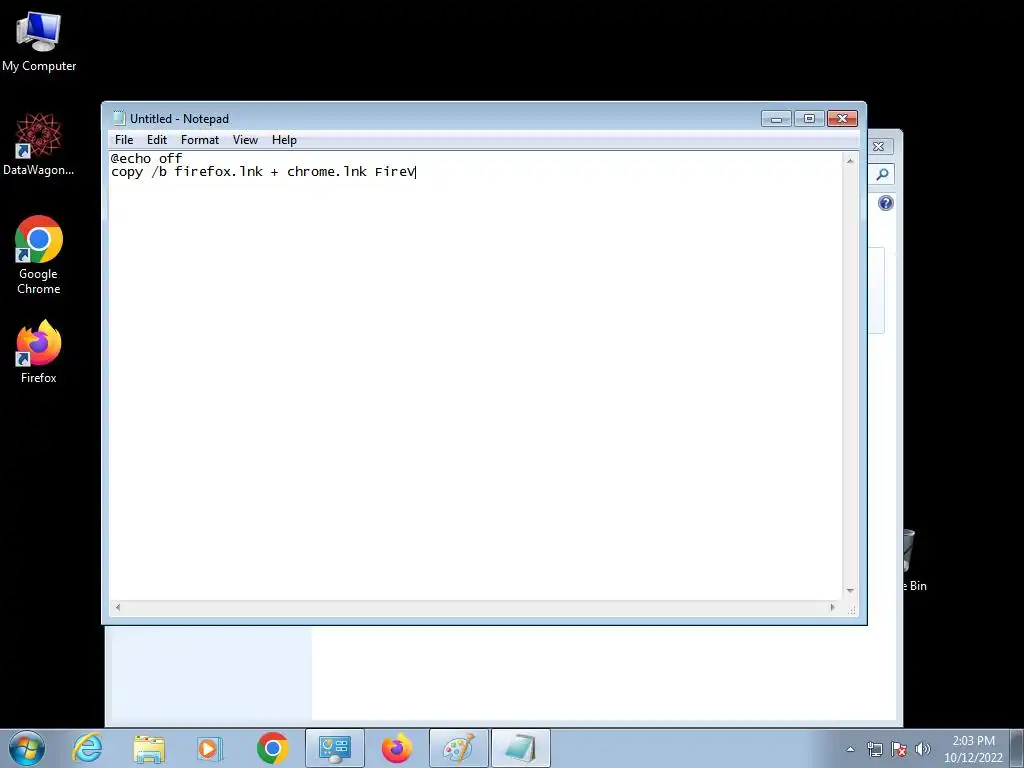The image size is (1024, 768).
Task: Open Windows Media Player from taskbar
Action: coord(210,748)
